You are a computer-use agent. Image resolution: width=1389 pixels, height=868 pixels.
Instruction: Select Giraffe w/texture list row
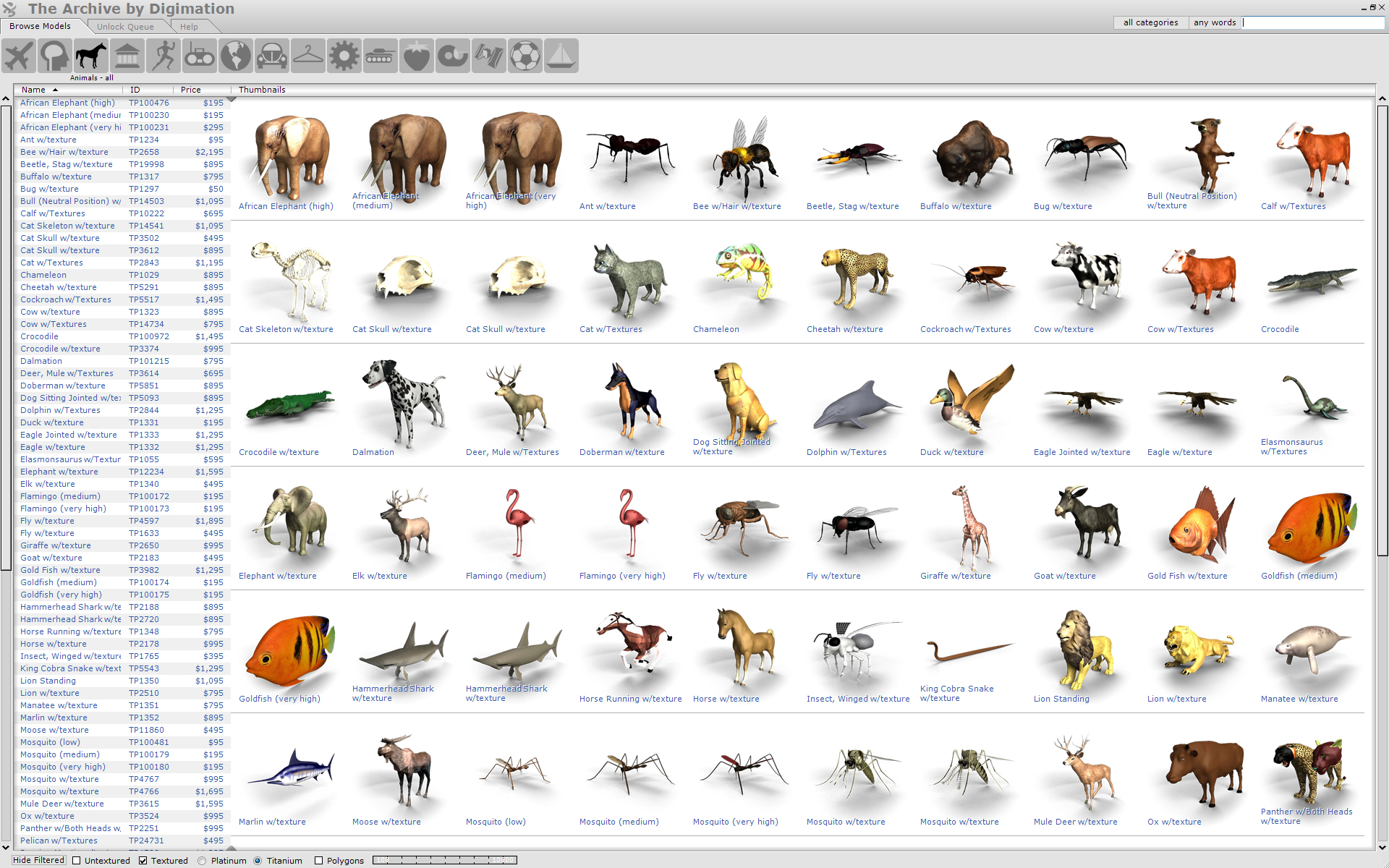122,545
